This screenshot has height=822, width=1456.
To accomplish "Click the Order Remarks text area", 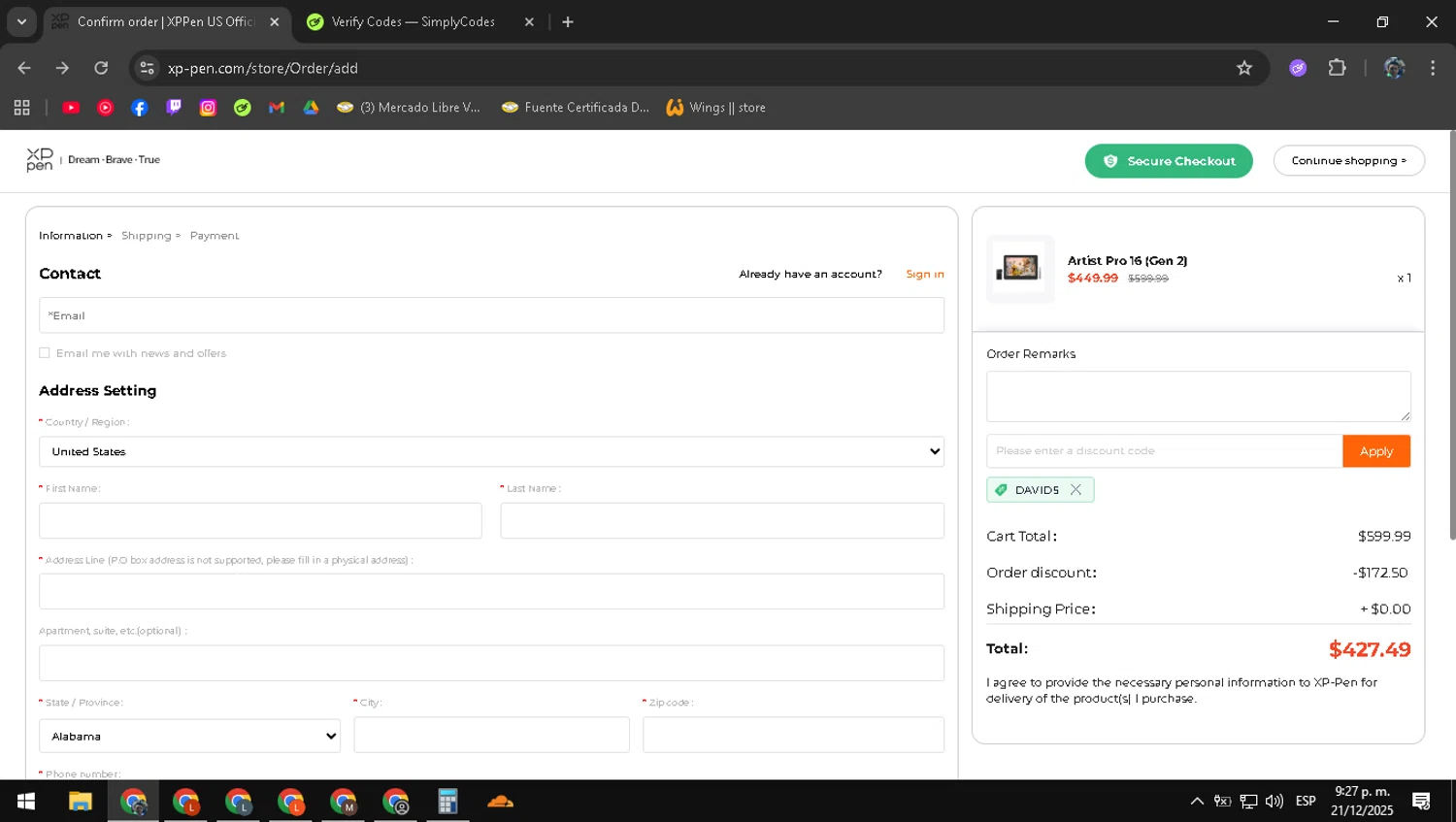I will coord(1199,396).
